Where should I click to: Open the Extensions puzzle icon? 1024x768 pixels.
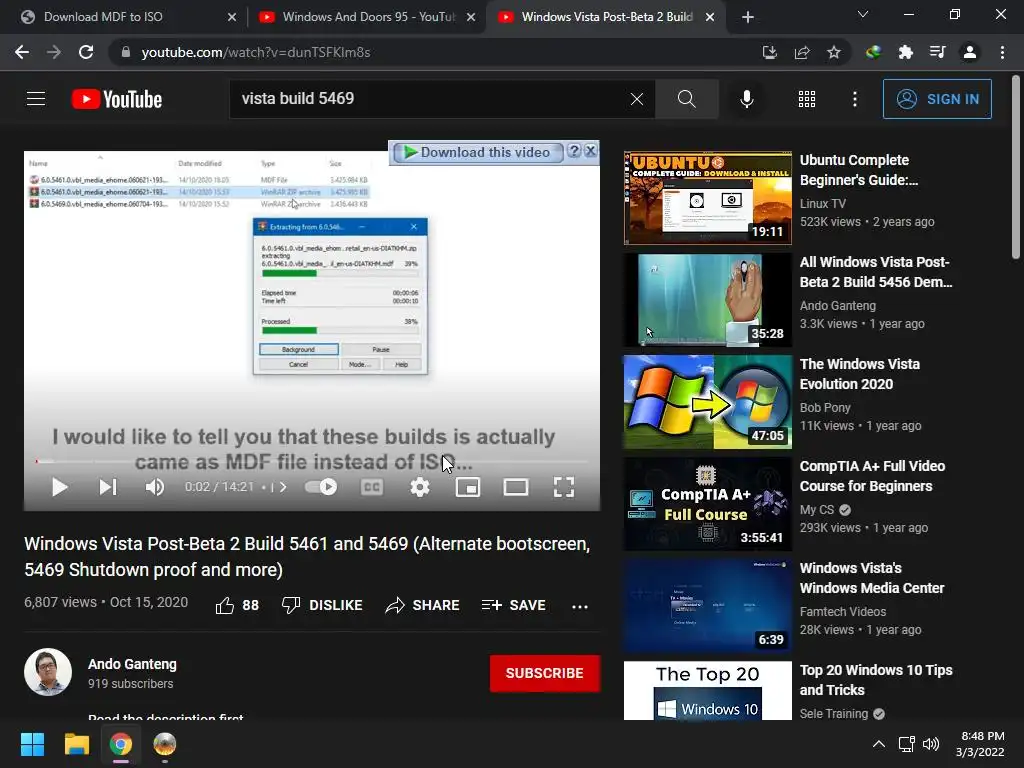[x=906, y=52]
